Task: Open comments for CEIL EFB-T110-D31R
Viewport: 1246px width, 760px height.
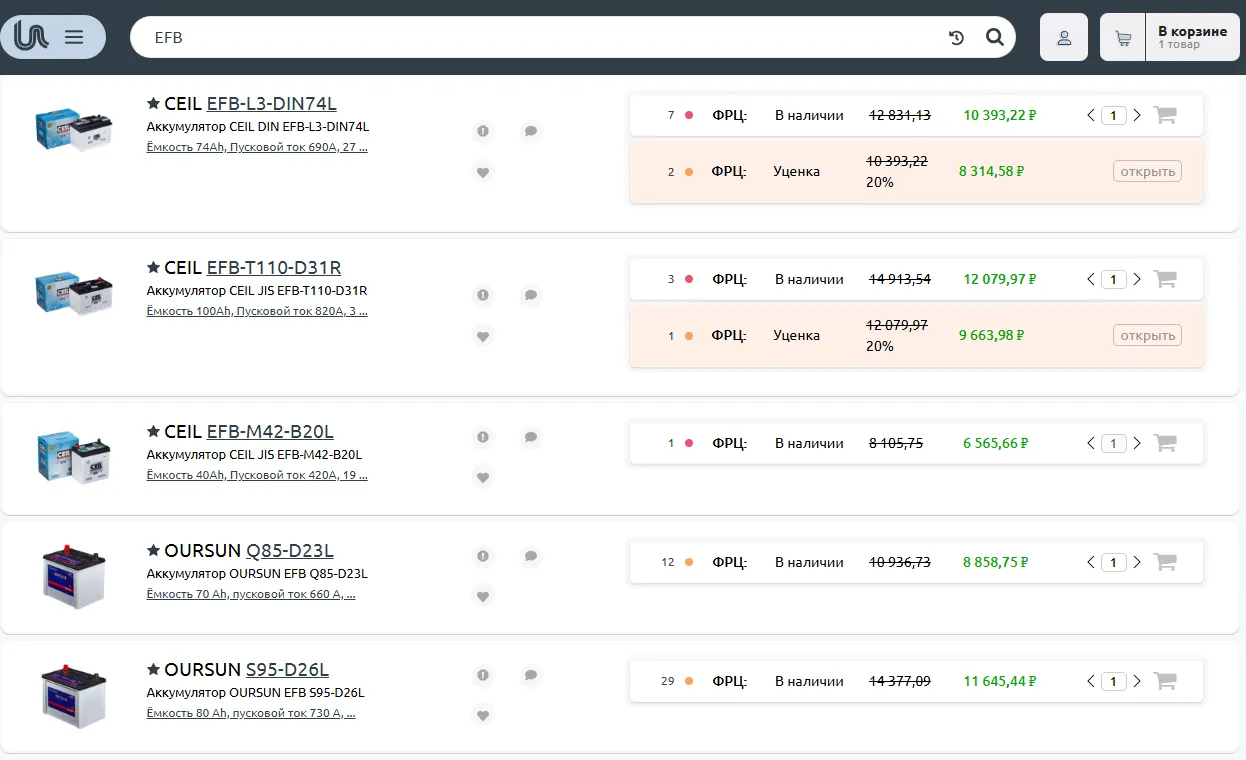Action: 531,295
